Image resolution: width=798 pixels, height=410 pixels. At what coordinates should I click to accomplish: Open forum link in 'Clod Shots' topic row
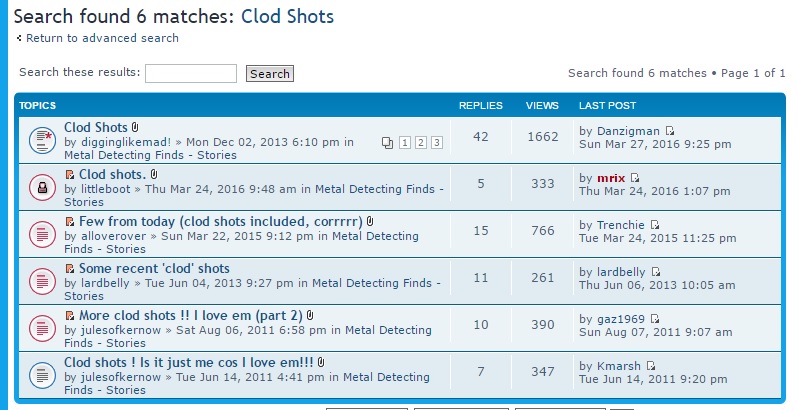tap(150, 155)
